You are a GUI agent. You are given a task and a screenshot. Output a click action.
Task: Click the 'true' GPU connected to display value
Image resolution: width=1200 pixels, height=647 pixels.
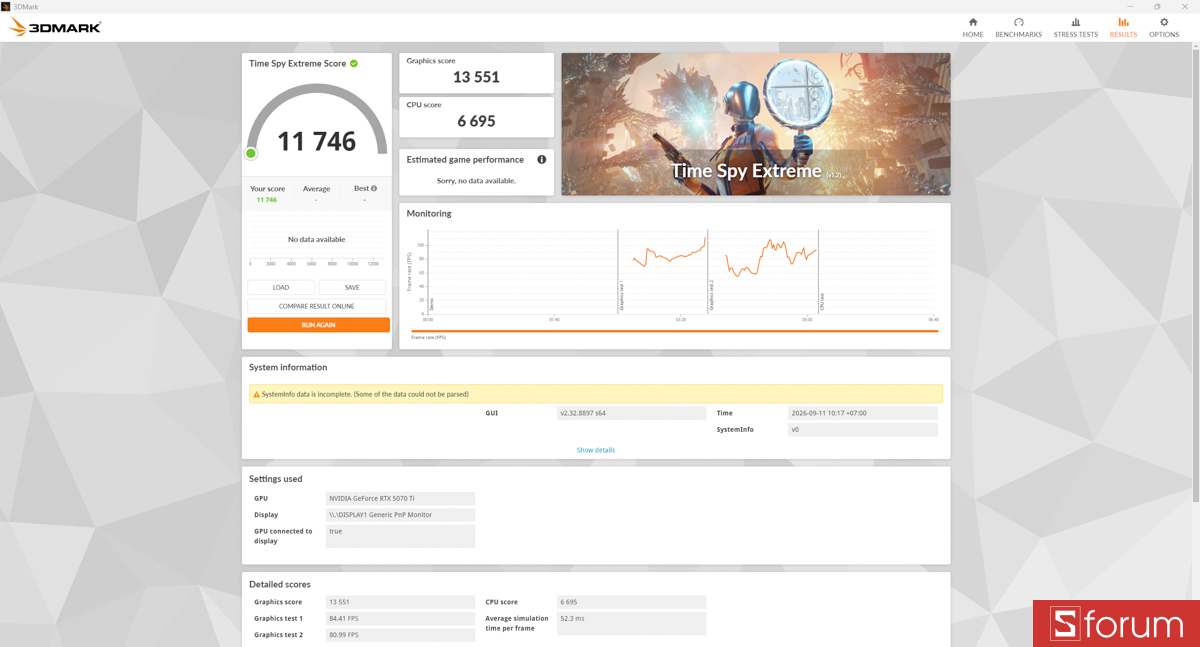(400, 536)
